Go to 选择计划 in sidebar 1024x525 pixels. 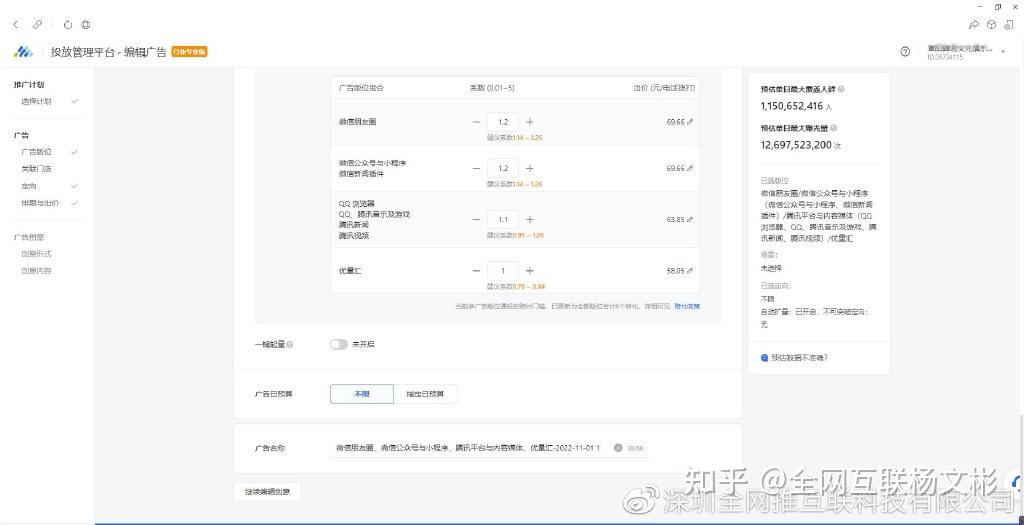[x=36, y=102]
